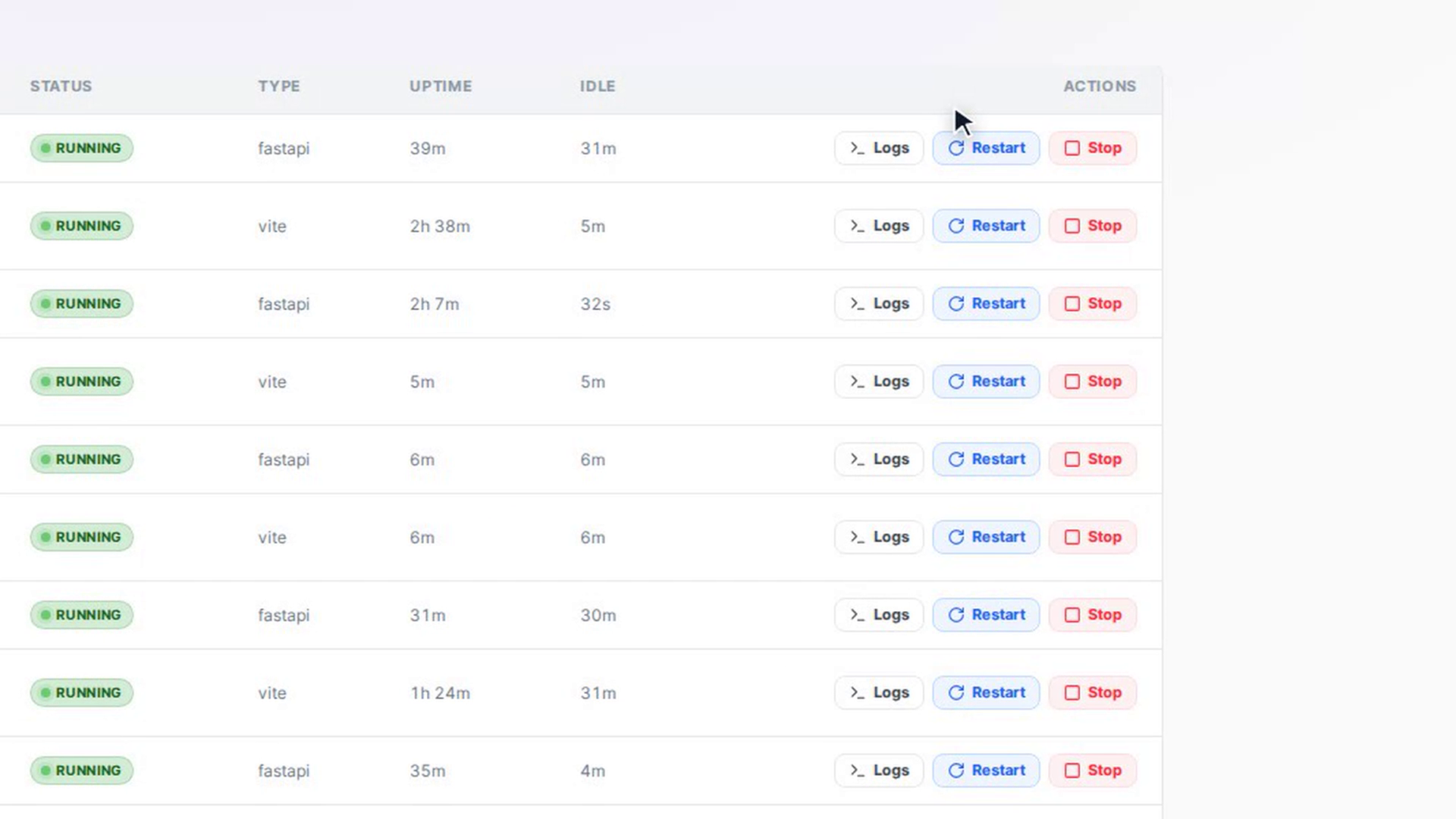Click the RUNNING badge in the 1h 24m row
Viewport: 1456px width, 819px height.
pyautogui.click(x=82, y=692)
